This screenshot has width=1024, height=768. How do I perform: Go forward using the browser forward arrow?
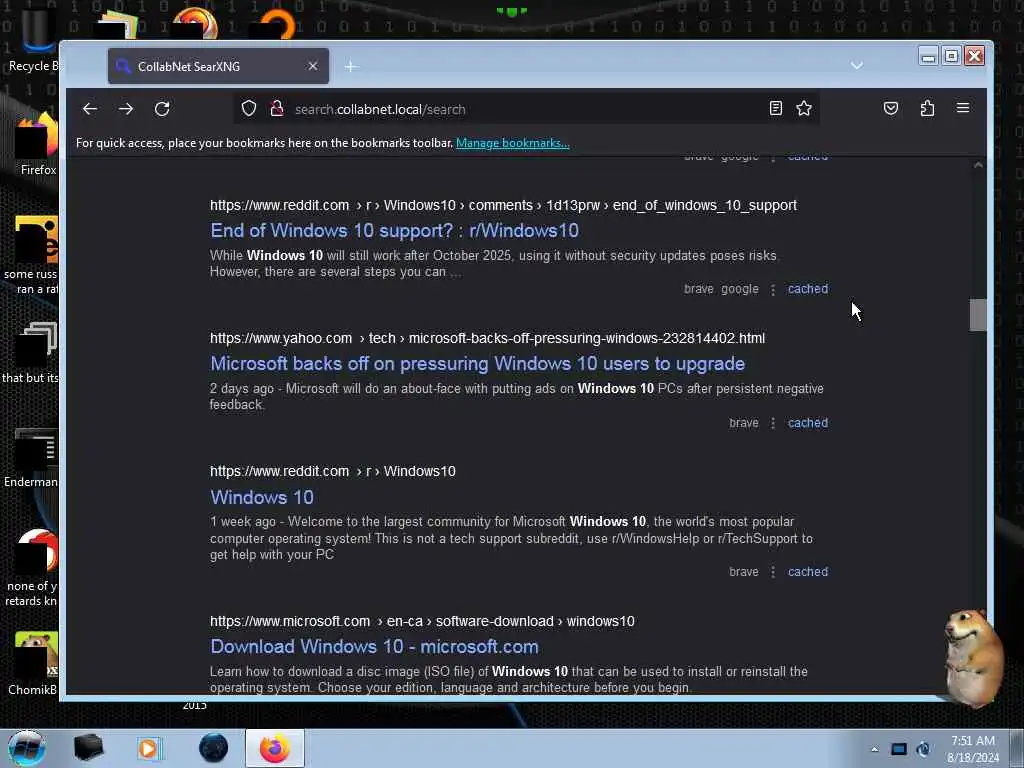click(126, 109)
